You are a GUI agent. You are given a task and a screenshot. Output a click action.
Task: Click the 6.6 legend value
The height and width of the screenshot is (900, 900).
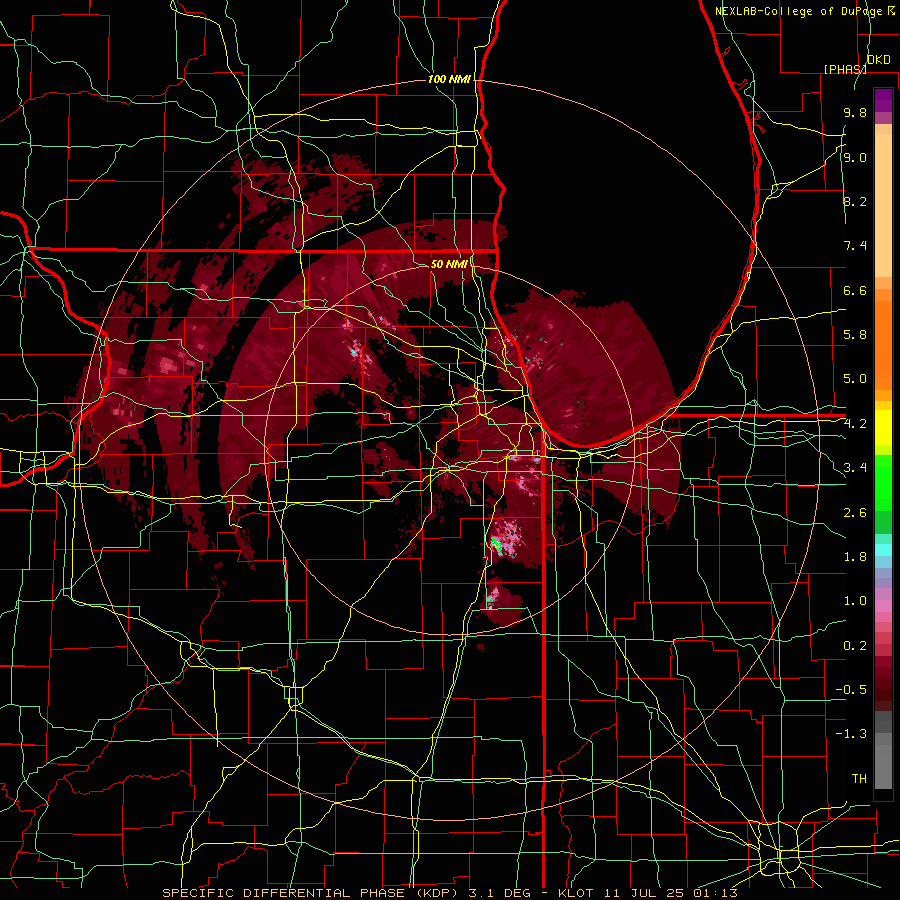(x=855, y=290)
